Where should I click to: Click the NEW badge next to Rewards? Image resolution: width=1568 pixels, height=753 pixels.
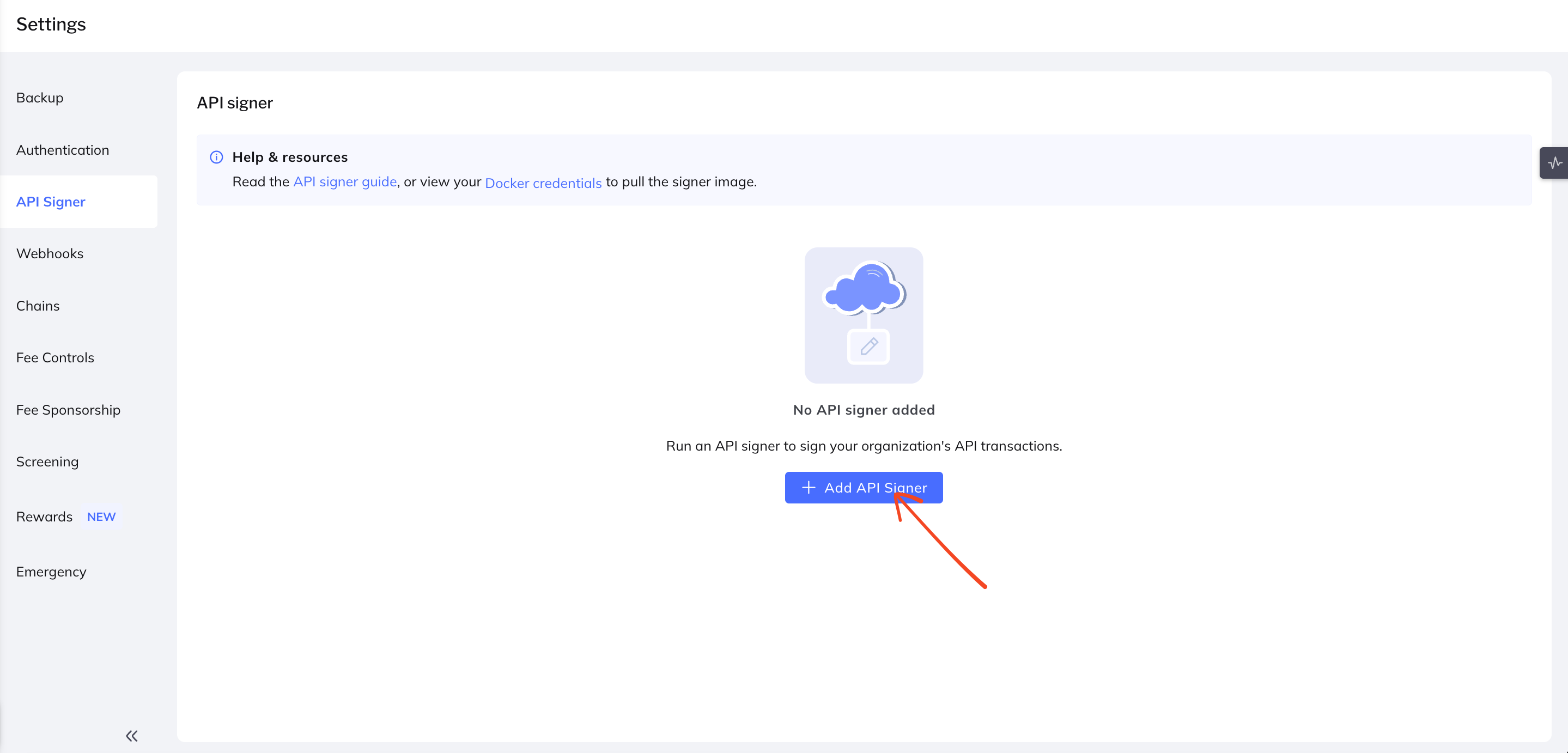pos(101,516)
